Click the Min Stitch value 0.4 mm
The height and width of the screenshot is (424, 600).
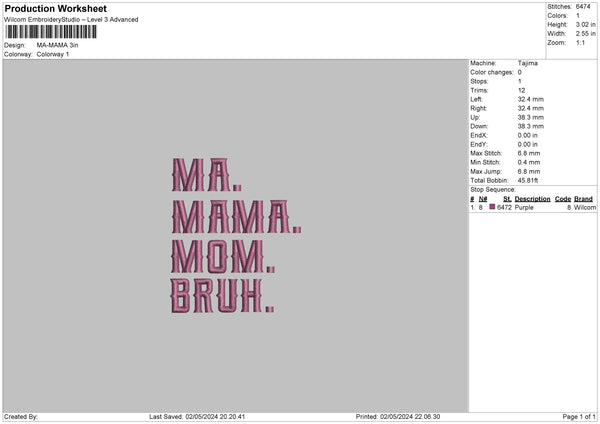tap(529, 162)
